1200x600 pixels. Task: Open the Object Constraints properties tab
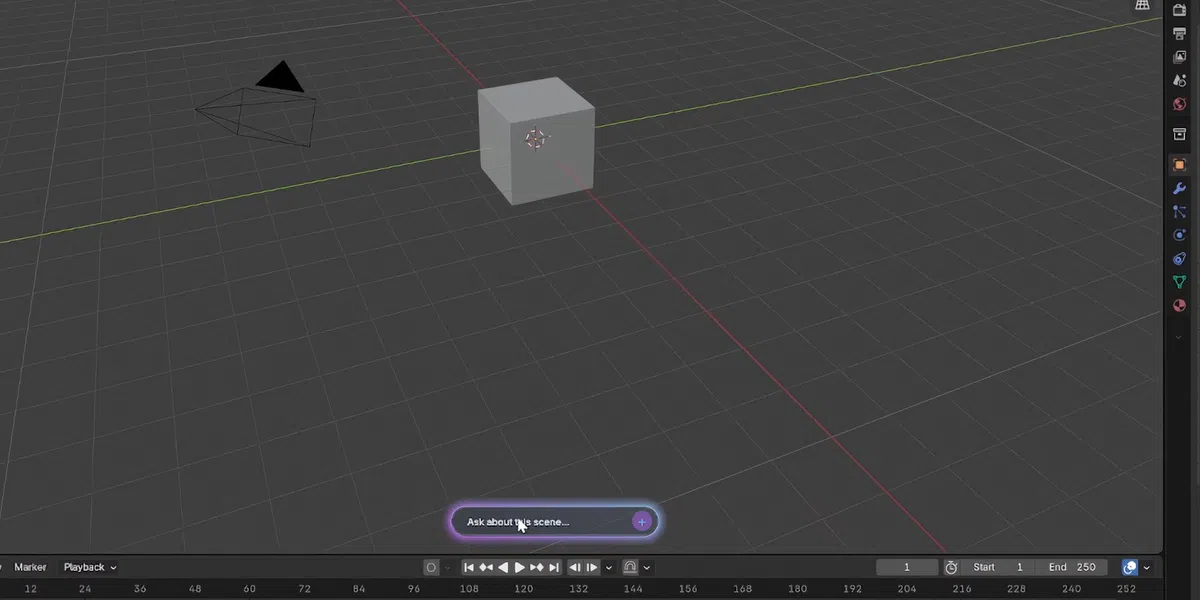1179,259
